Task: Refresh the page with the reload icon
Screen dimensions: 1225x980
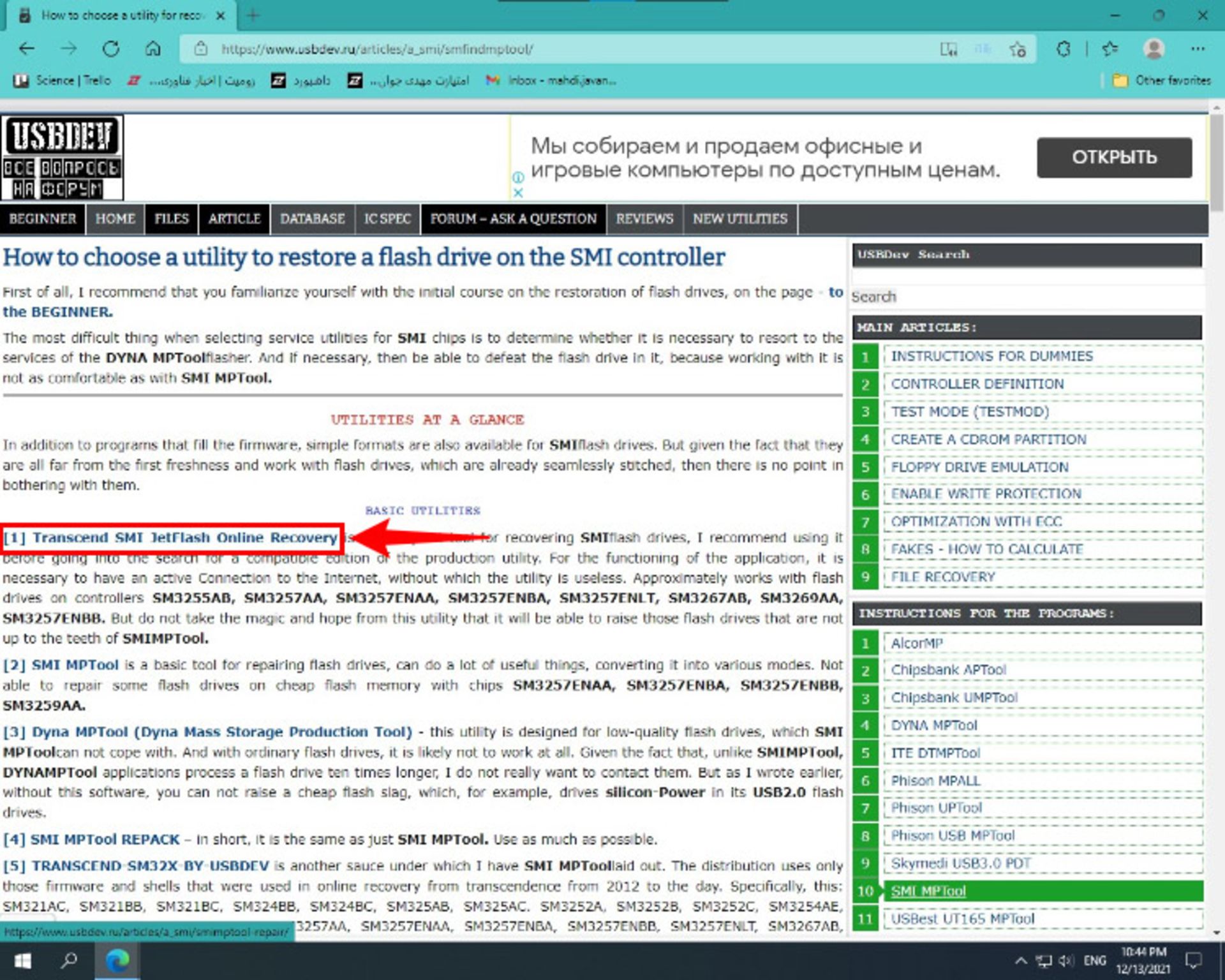Action: pos(111,49)
